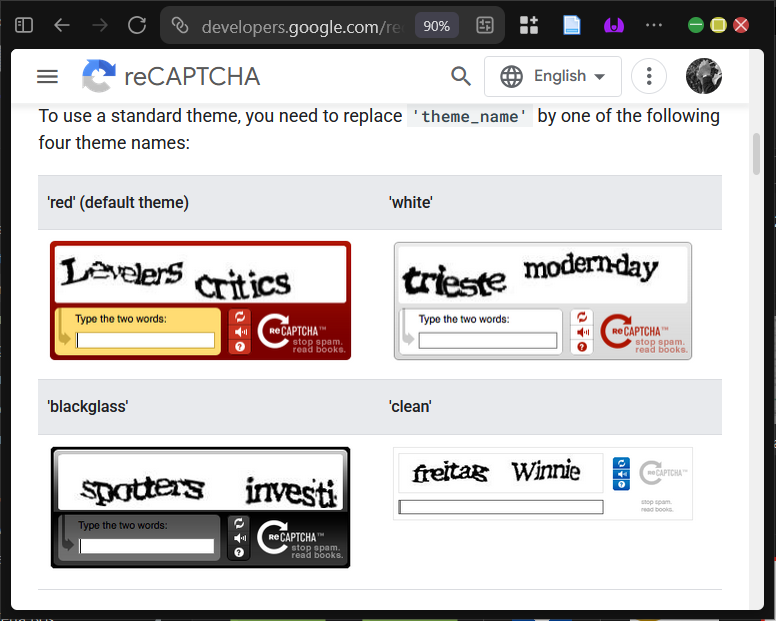The image size is (776, 621).
Task: Open site info link icon in address bar
Action: [180, 25]
